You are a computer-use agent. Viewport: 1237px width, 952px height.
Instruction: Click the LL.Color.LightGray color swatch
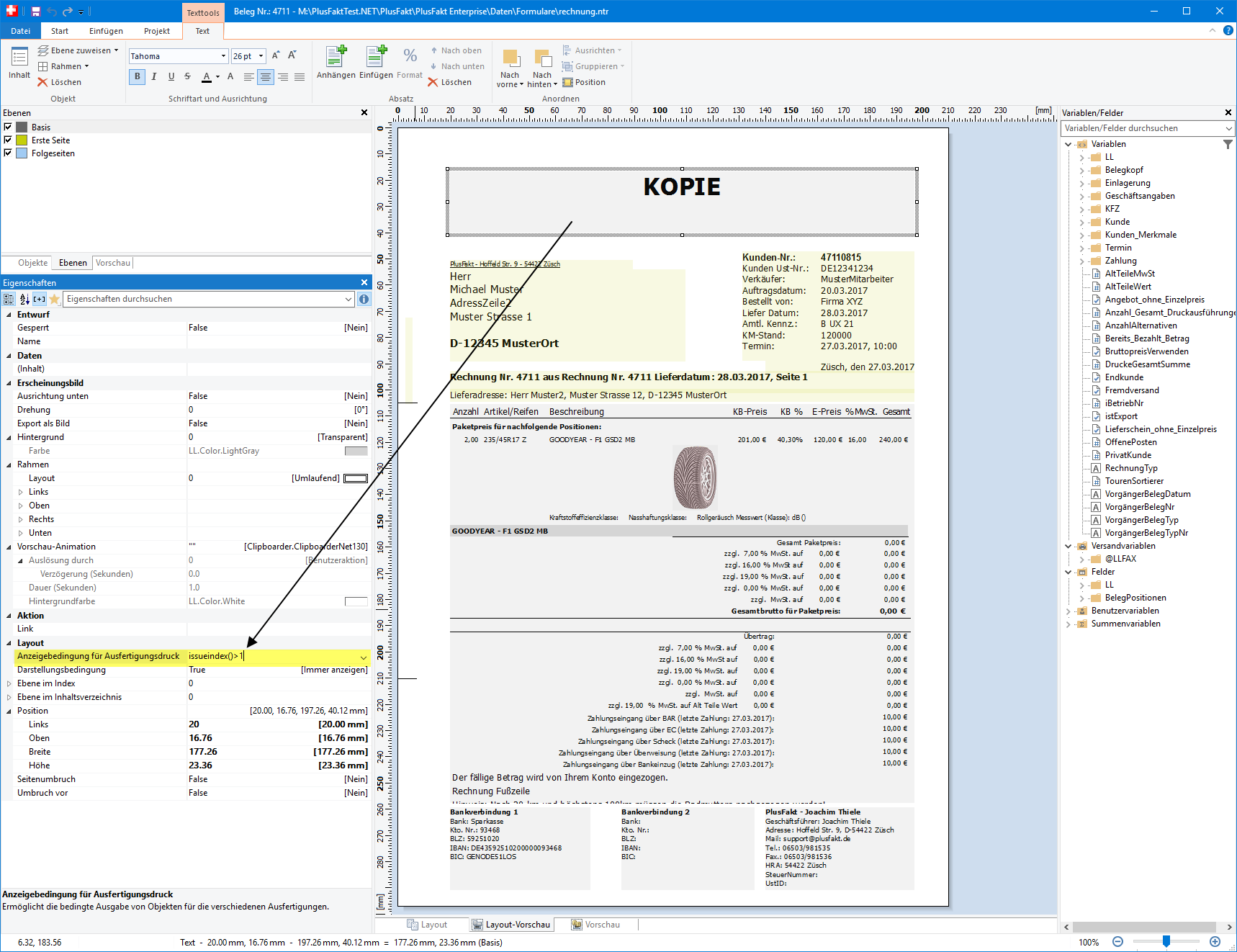pyautogui.click(x=356, y=451)
